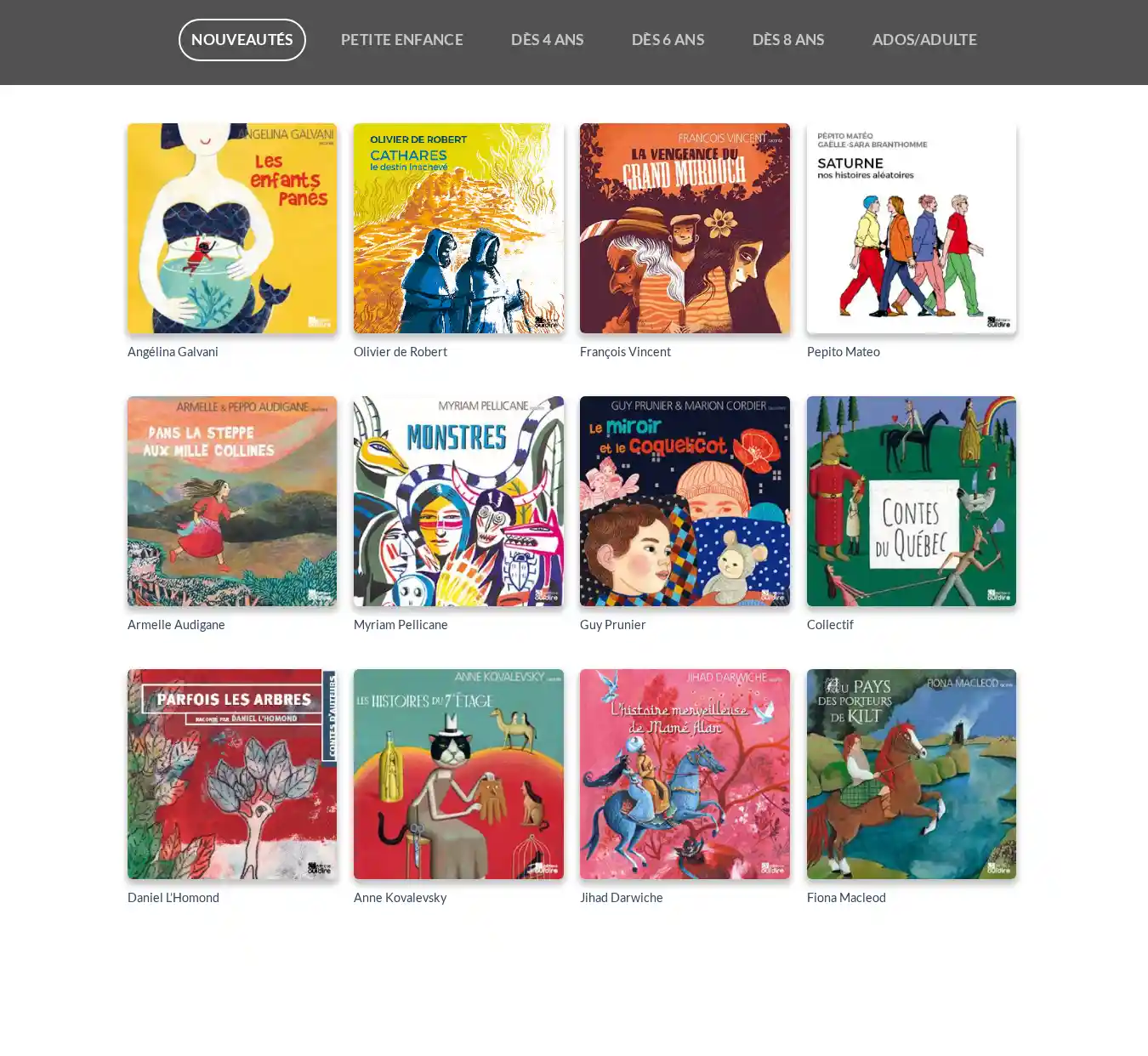Open the Ados/Adulte category
The width and height of the screenshot is (1148, 1056).
click(924, 40)
